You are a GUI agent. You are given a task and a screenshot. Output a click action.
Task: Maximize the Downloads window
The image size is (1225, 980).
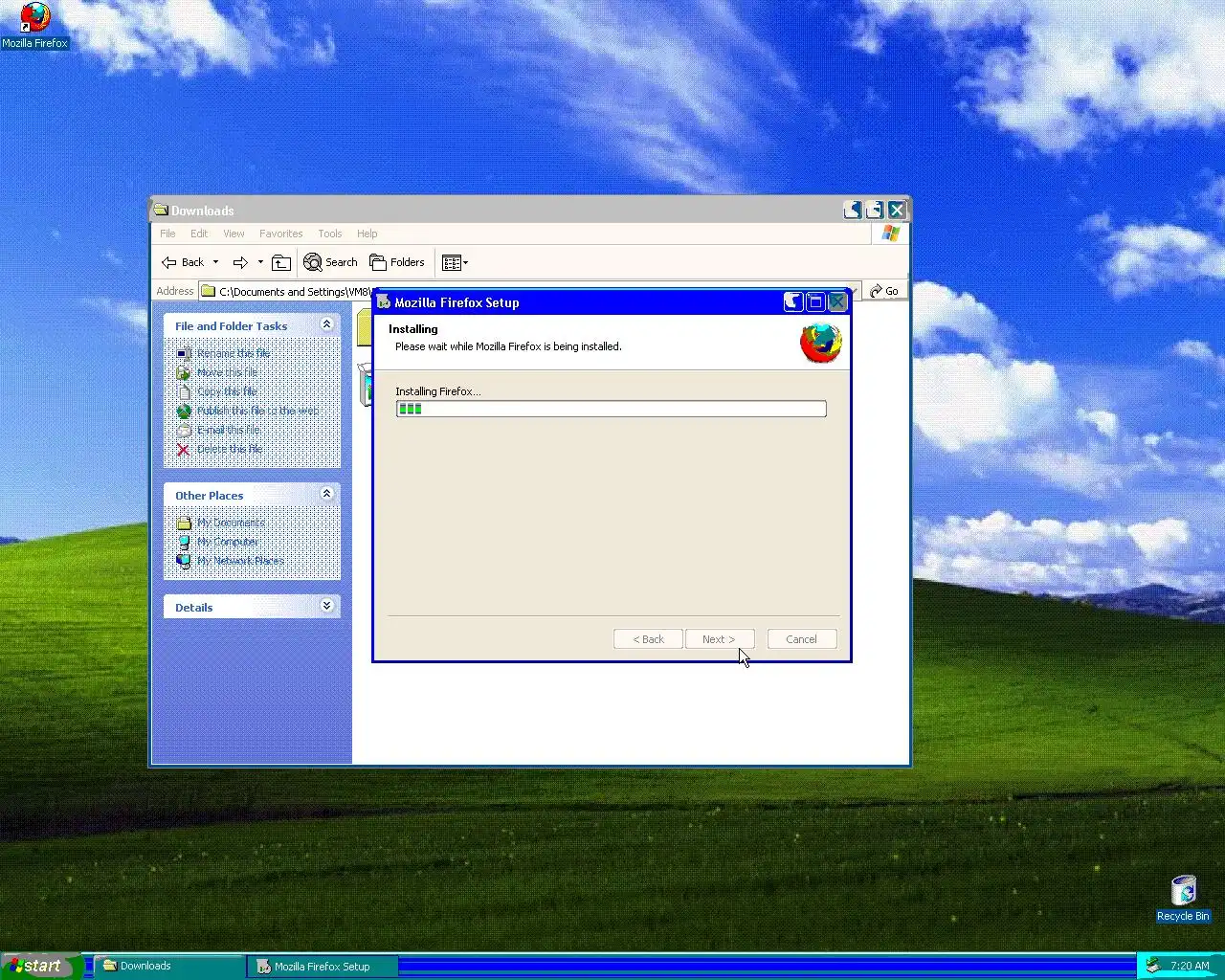pyautogui.click(x=875, y=210)
